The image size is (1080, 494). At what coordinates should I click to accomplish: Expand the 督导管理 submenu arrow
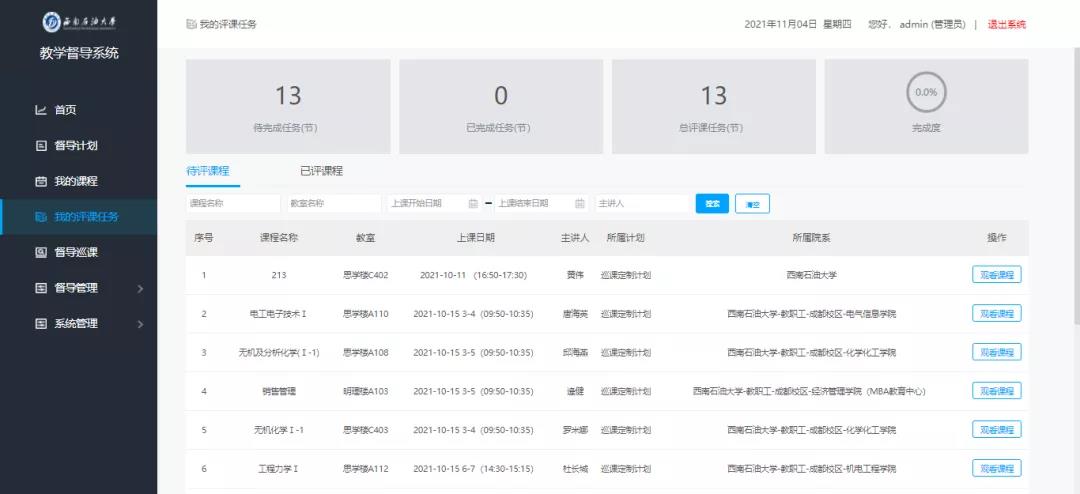point(140,289)
